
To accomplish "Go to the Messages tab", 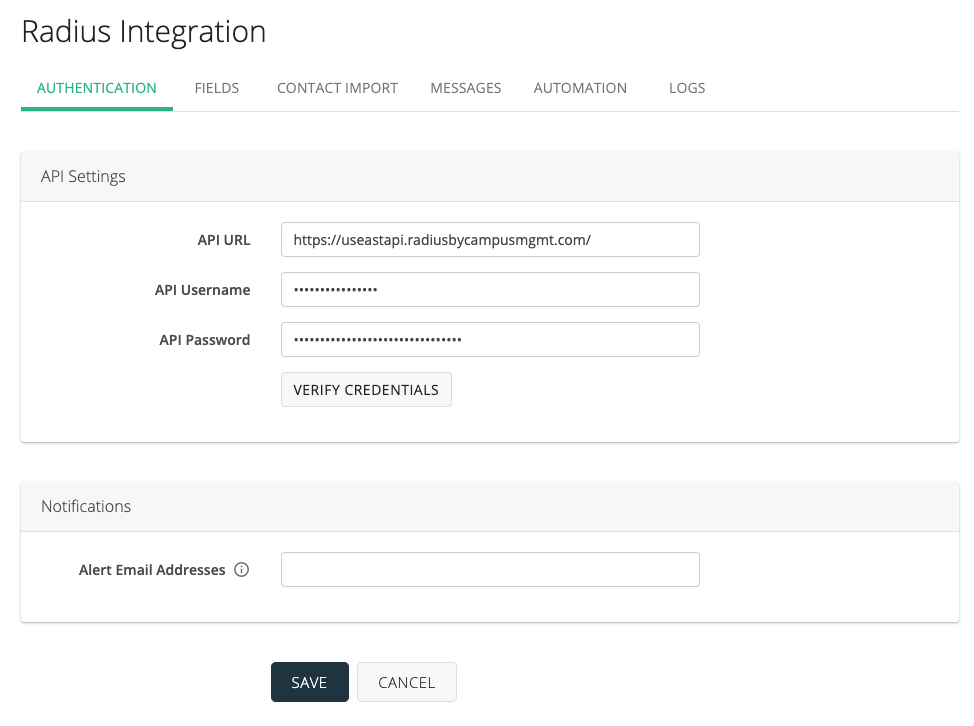I will point(465,88).
